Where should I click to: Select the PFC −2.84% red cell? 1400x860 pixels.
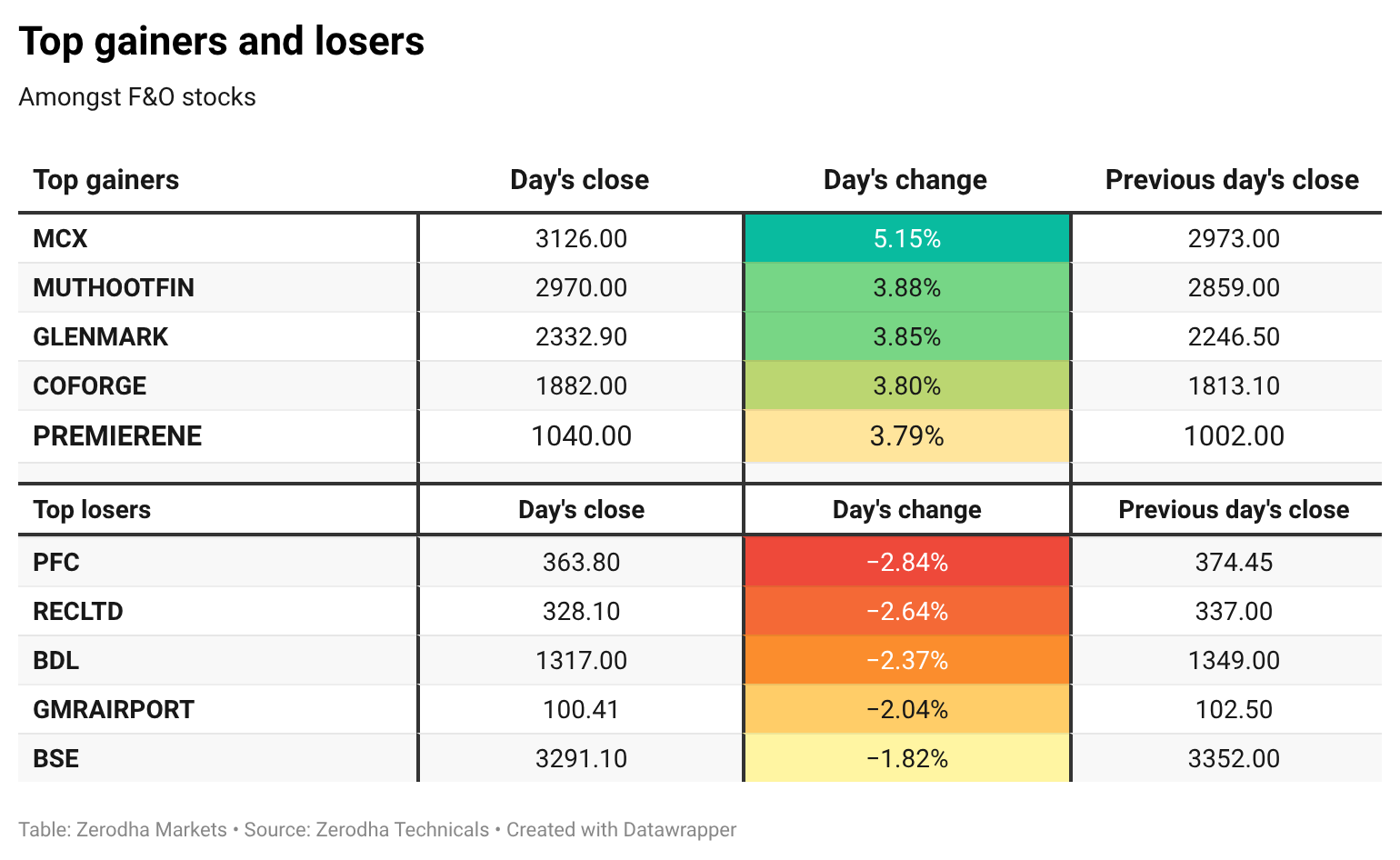[x=906, y=562]
